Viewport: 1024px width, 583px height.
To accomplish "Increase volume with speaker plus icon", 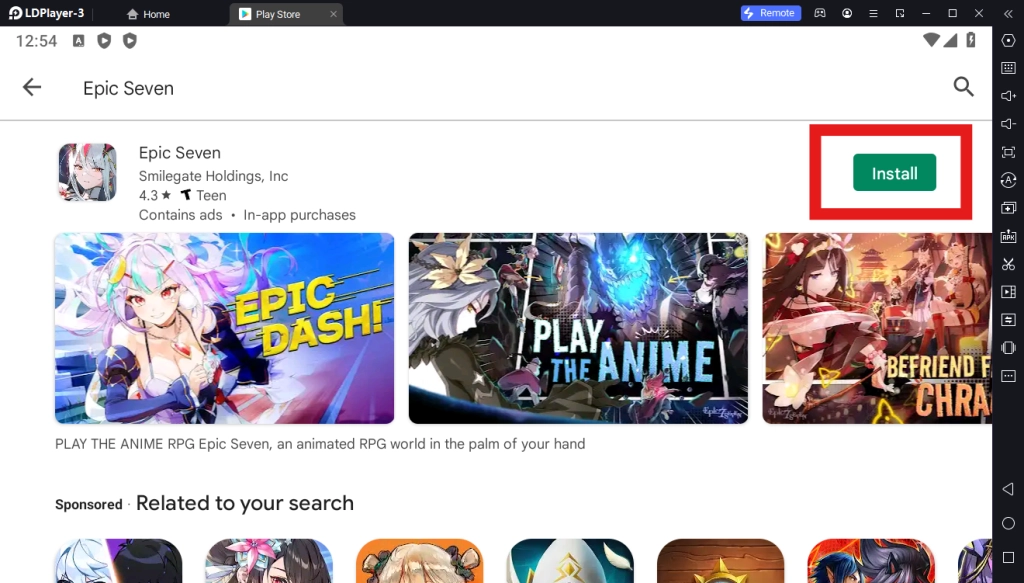I will click(x=1008, y=96).
